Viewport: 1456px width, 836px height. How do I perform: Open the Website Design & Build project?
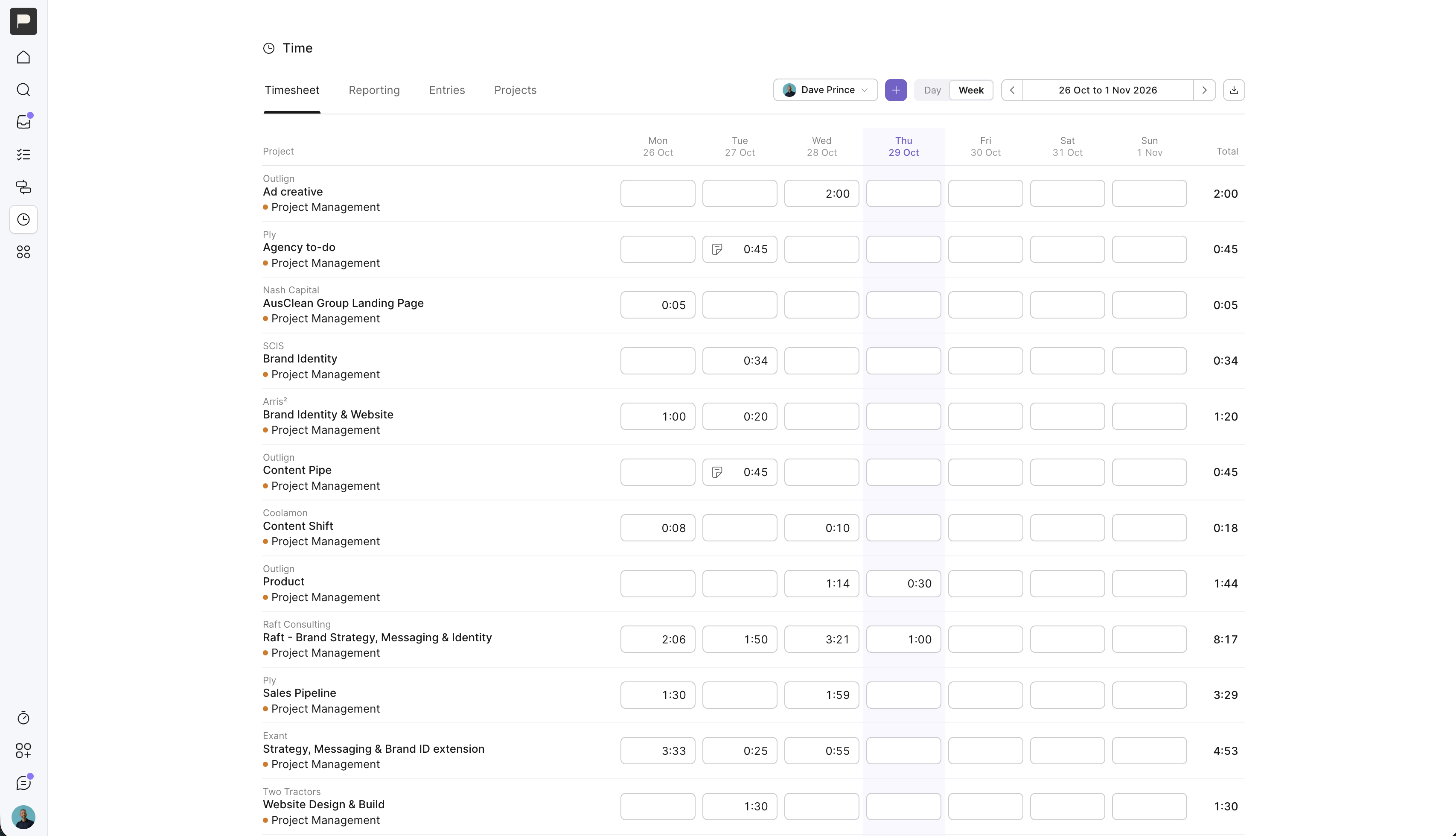[x=323, y=804]
